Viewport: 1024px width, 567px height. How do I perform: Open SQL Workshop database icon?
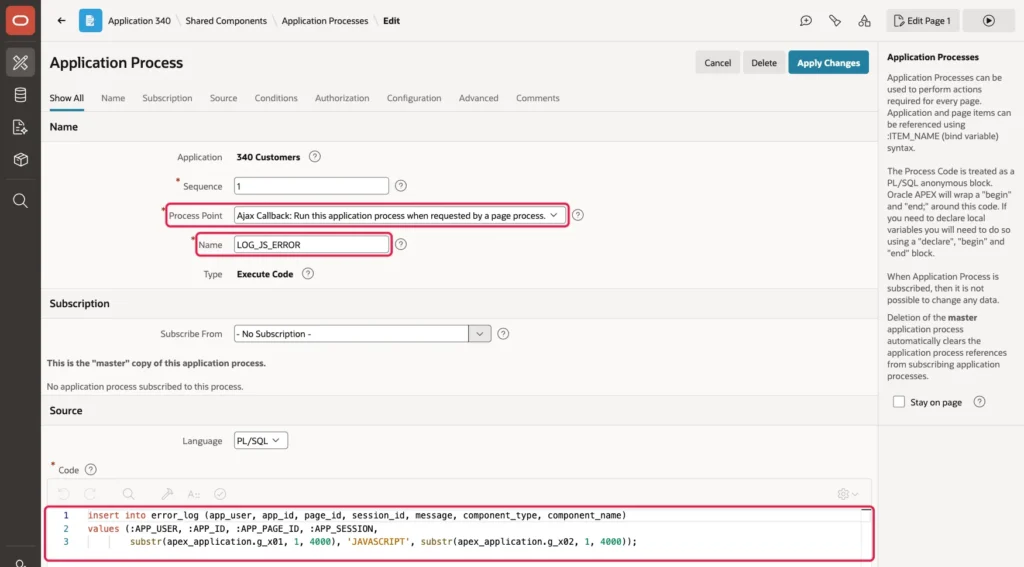coord(20,95)
